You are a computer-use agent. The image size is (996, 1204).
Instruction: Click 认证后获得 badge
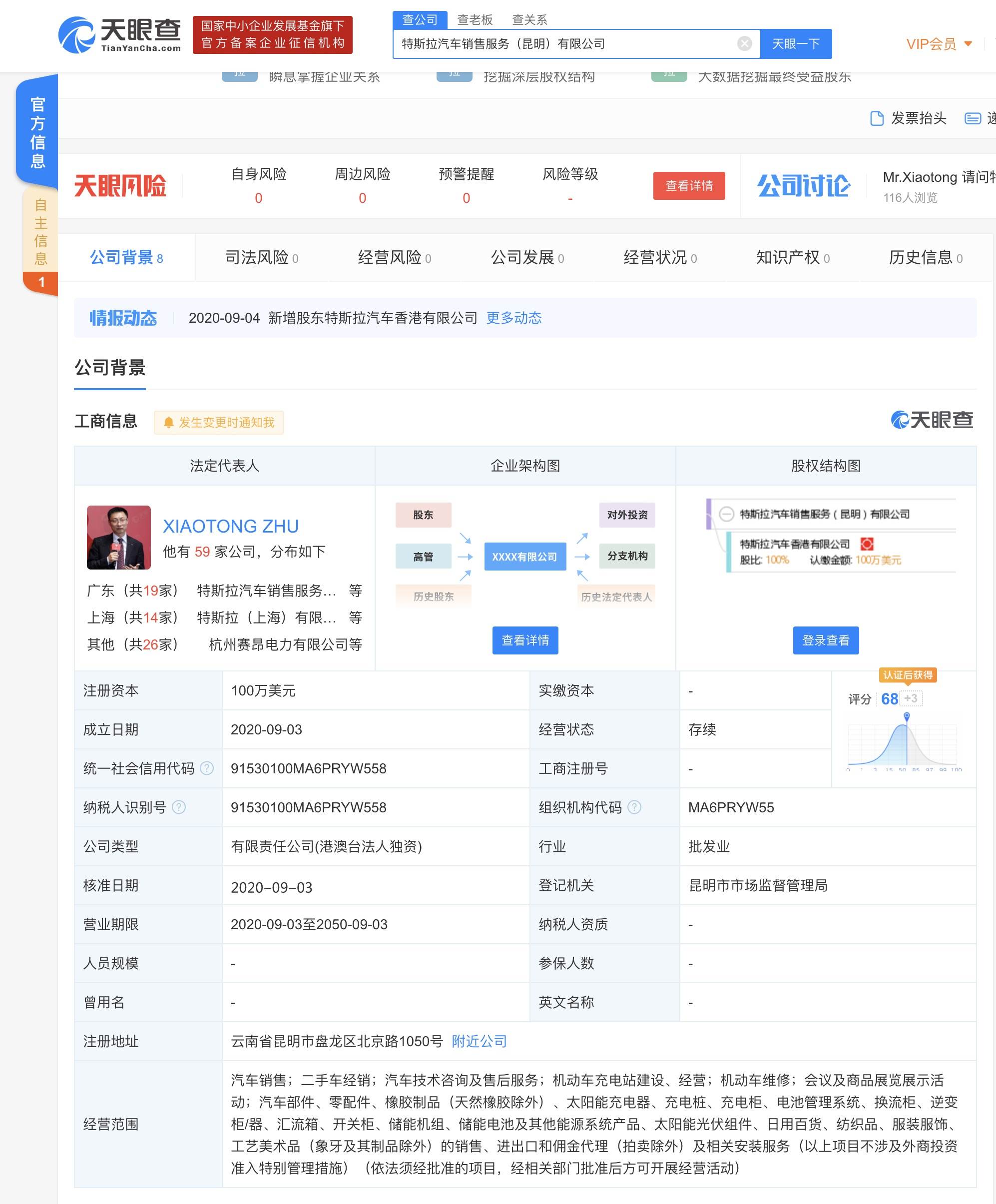coord(908,675)
